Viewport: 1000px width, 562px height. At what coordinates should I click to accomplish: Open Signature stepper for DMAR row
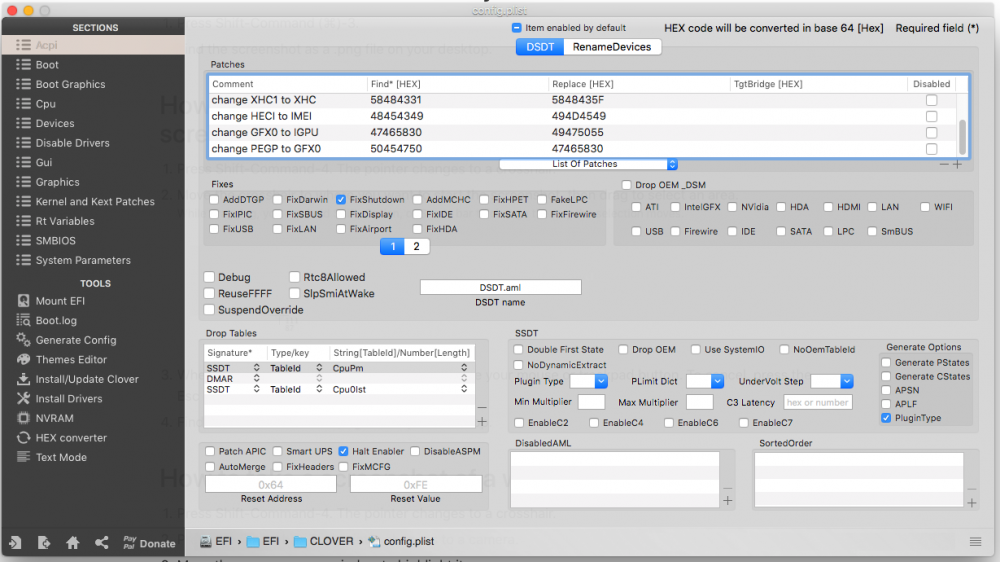click(256, 379)
